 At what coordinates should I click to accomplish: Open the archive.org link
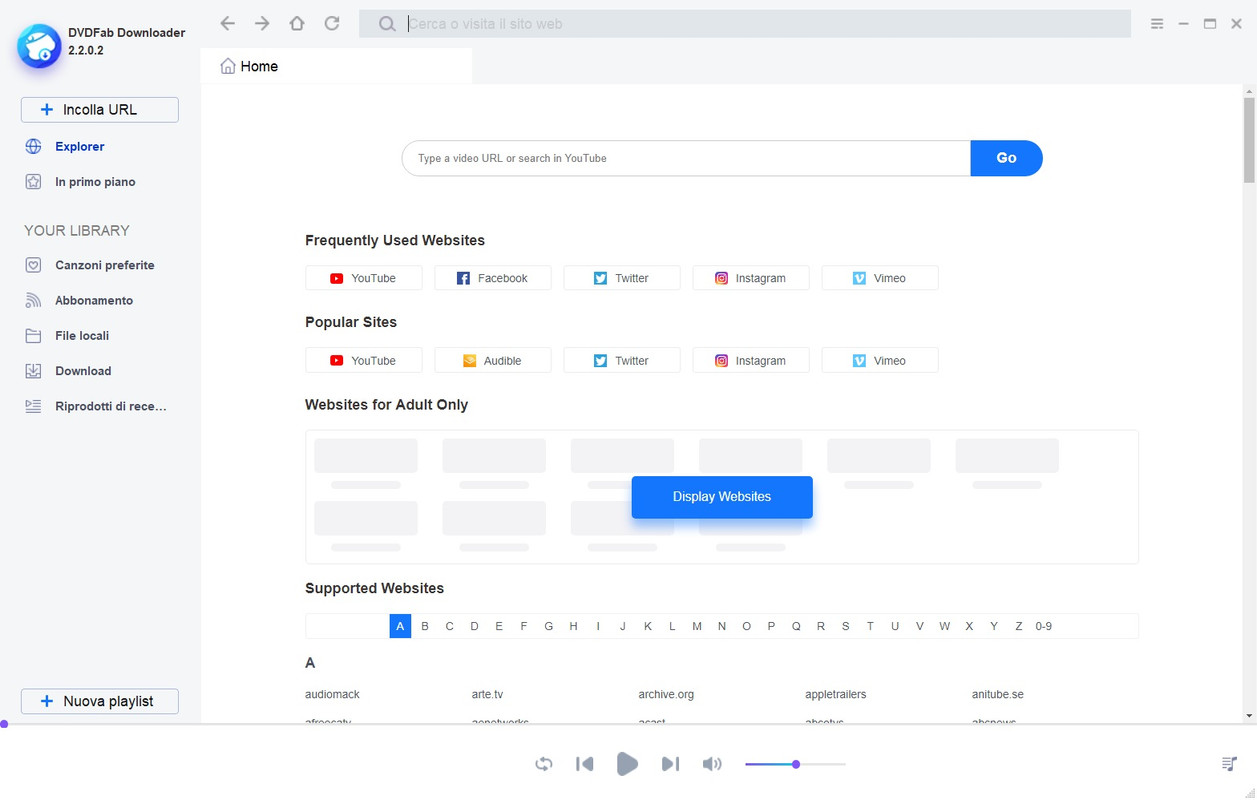[666, 694]
